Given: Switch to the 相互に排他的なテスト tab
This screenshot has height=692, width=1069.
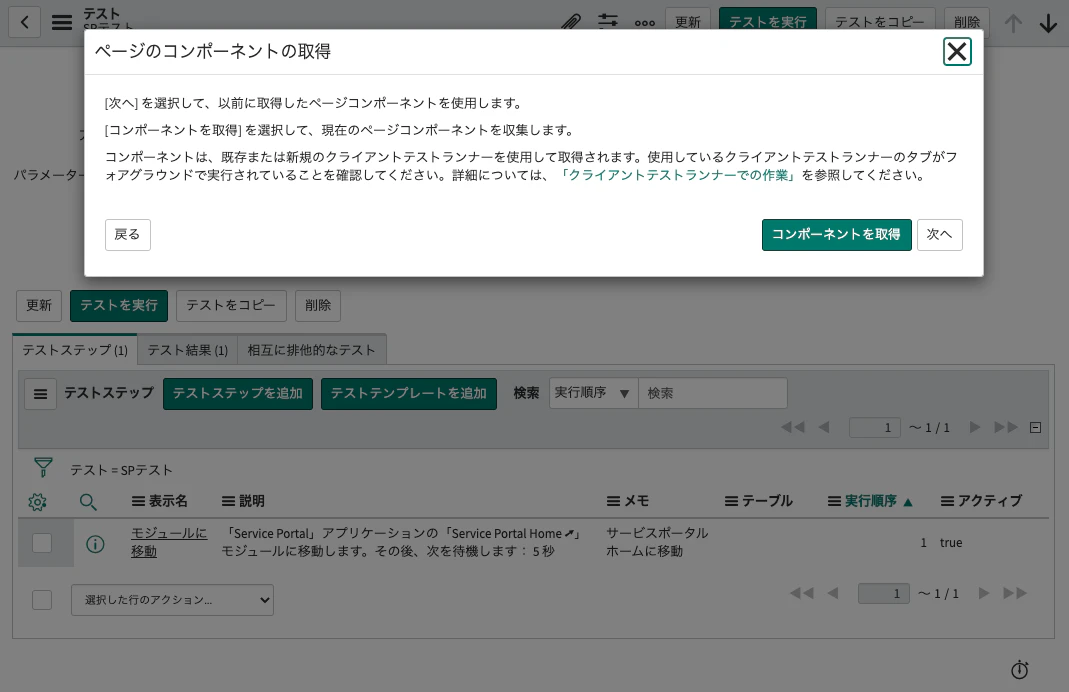Looking at the screenshot, I should tap(312, 350).
